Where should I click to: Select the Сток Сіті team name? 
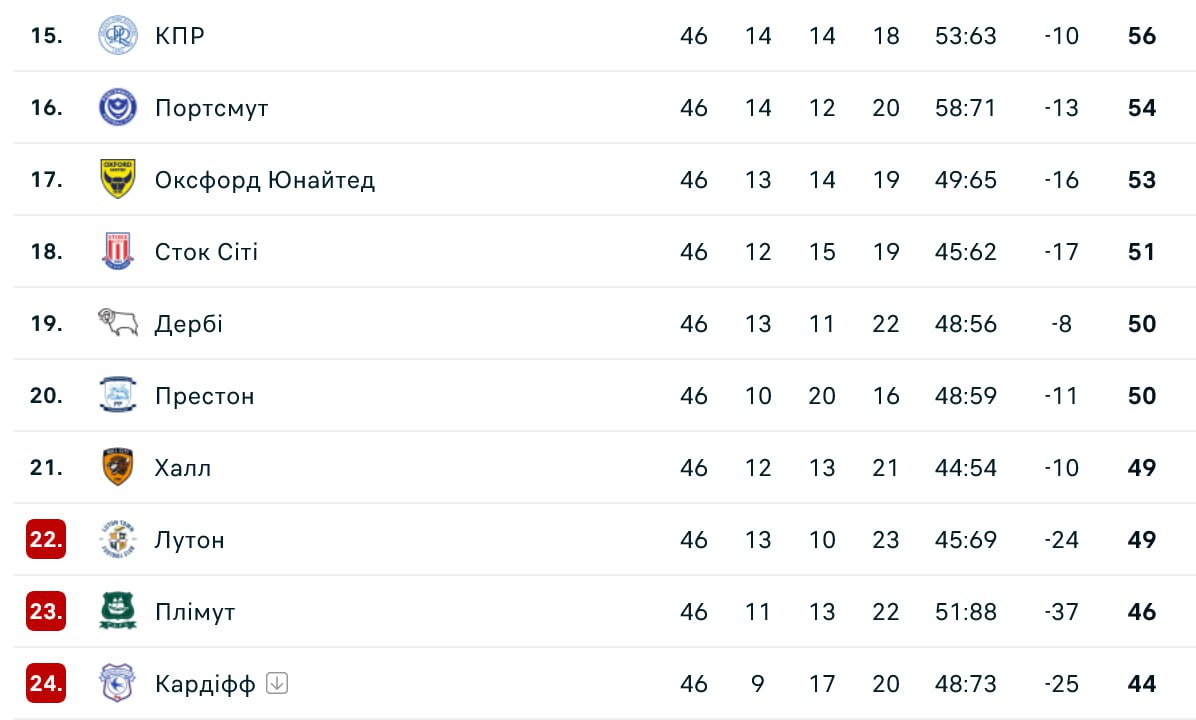click(206, 252)
